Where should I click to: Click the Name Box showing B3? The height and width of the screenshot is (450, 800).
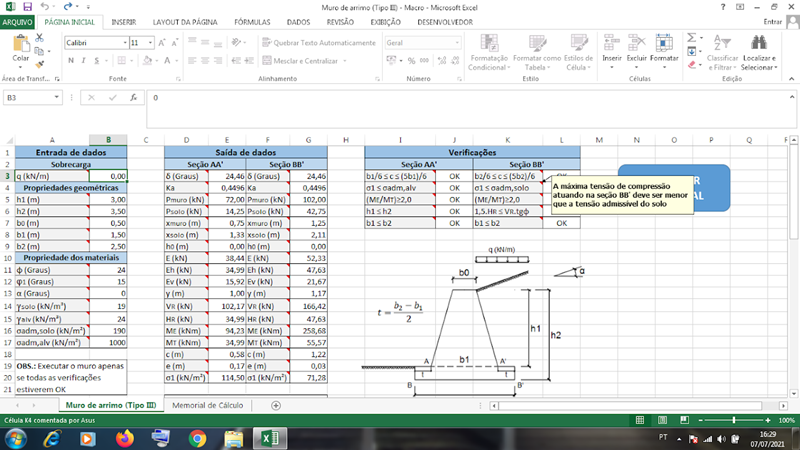(33, 97)
